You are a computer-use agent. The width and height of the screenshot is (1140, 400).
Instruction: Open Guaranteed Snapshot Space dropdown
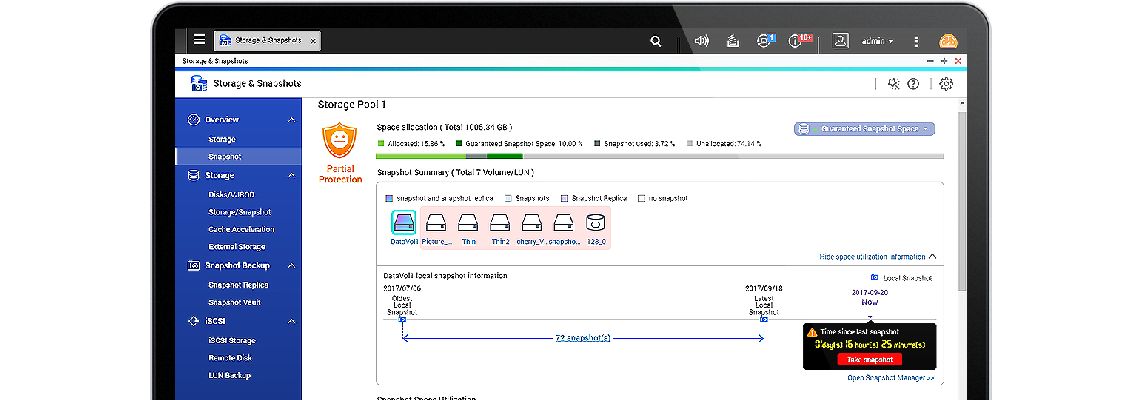click(864, 129)
